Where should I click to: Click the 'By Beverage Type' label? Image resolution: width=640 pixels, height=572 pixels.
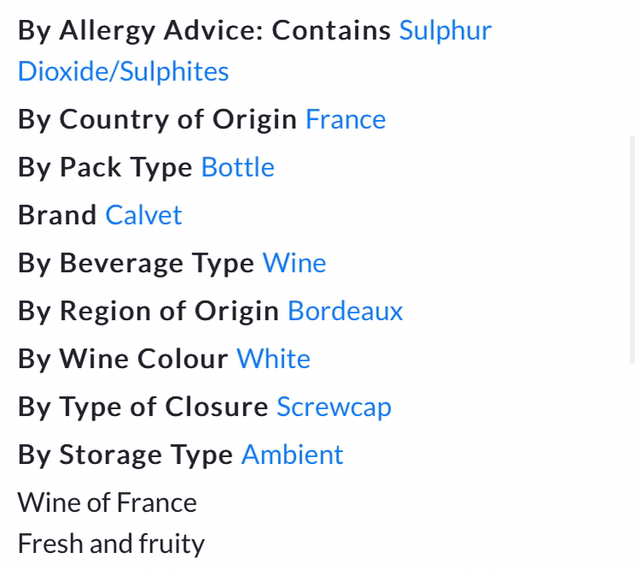coord(136,263)
